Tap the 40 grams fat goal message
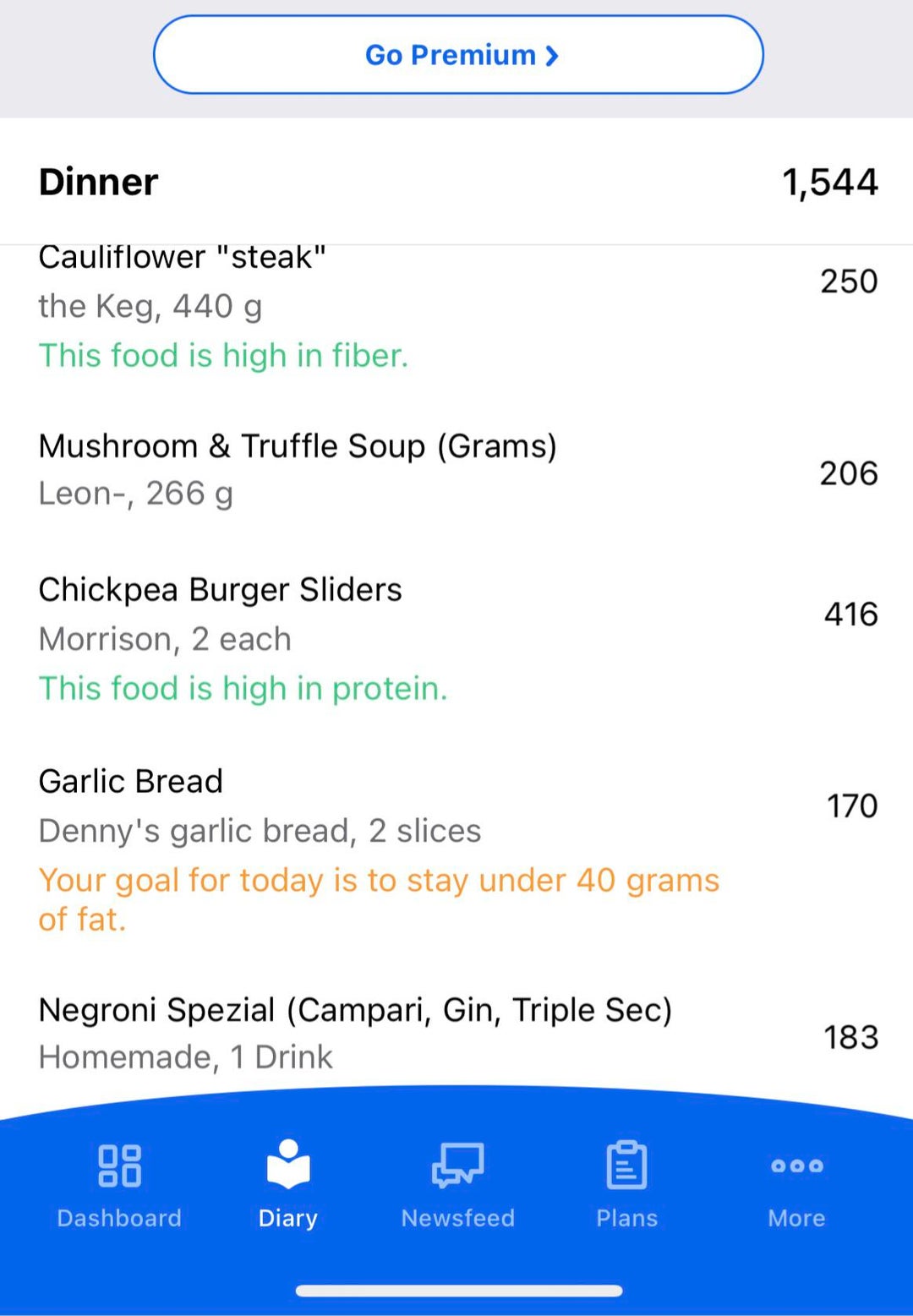913x1316 pixels. point(379,899)
